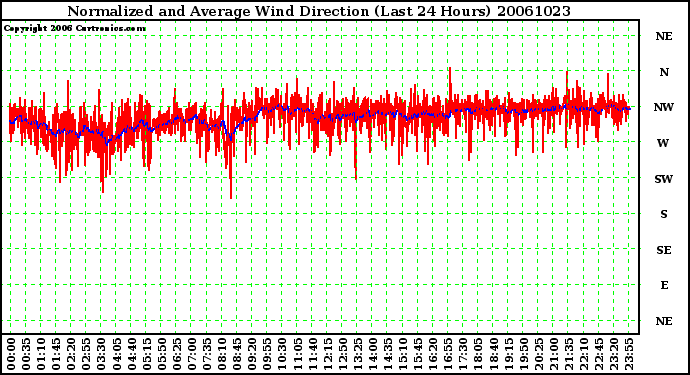Click the 18:40 time label
The image size is (690, 375).
[493, 354]
